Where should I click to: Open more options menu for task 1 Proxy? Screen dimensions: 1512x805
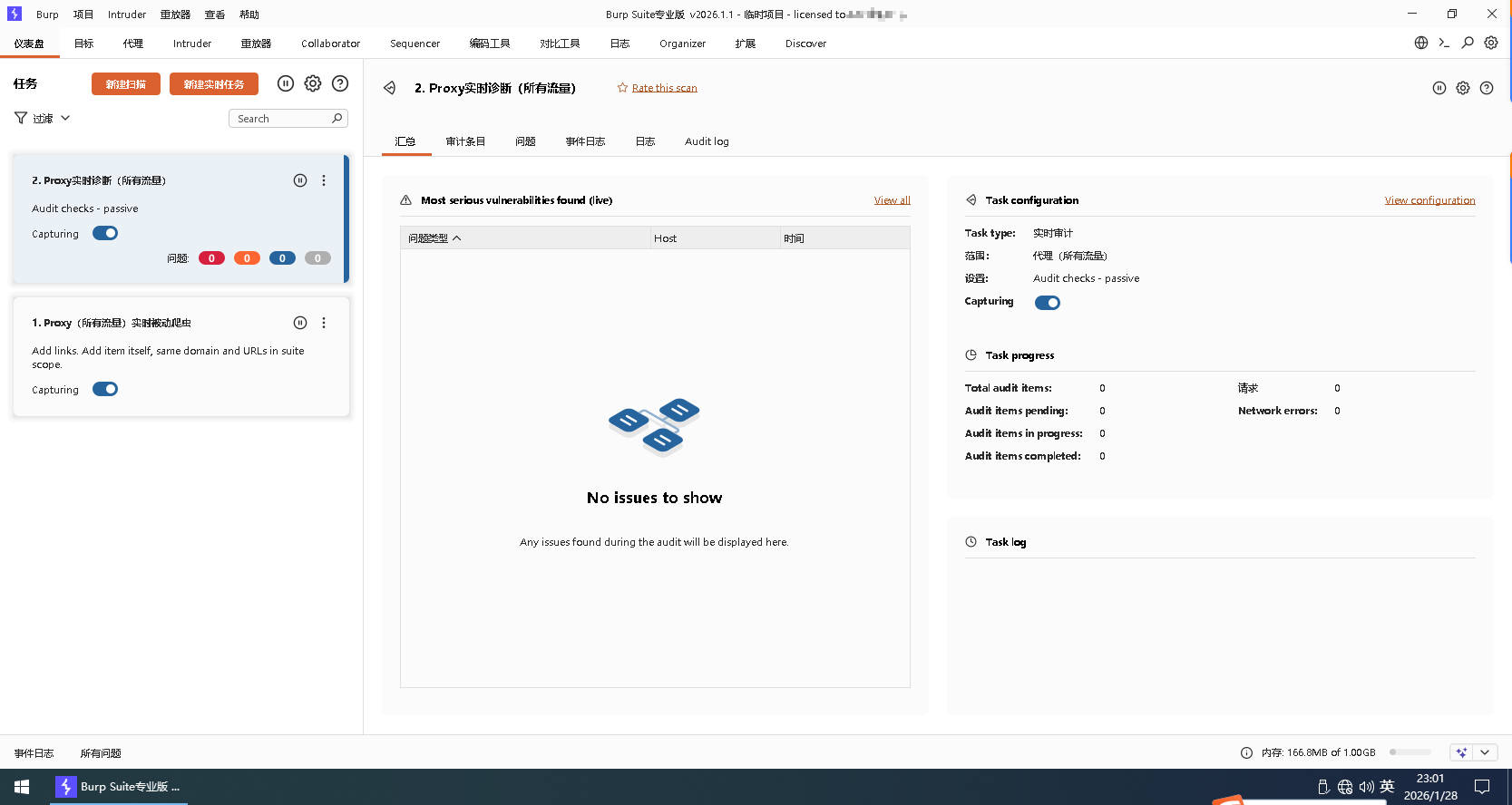pos(324,323)
